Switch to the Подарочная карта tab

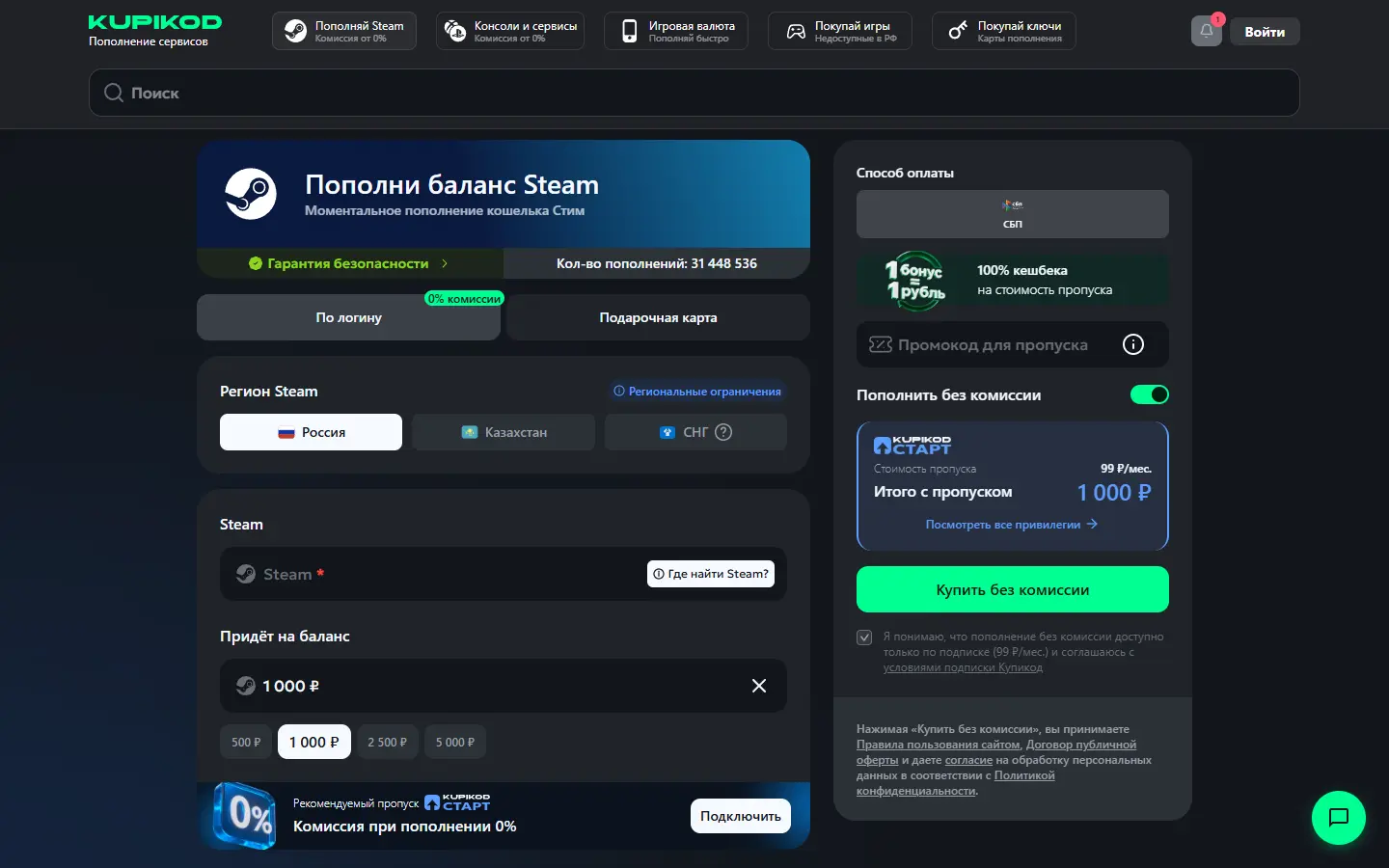coord(658,317)
